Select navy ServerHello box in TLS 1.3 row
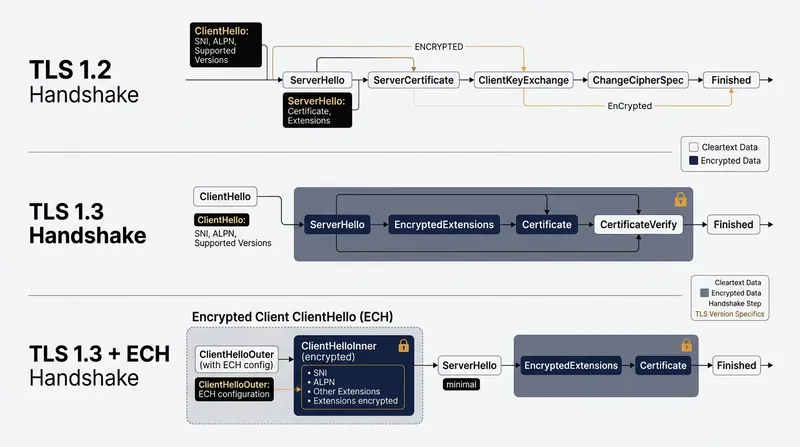The image size is (800, 447). click(x=337, y=225)
